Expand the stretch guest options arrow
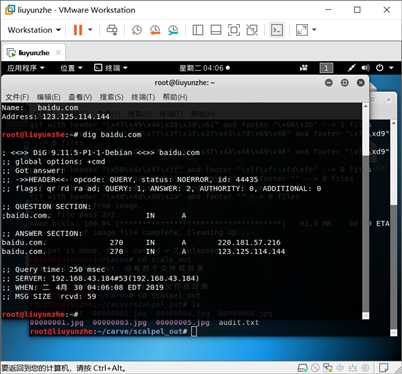The height and width of the screenshot is (374, 402). click(314, 30)
